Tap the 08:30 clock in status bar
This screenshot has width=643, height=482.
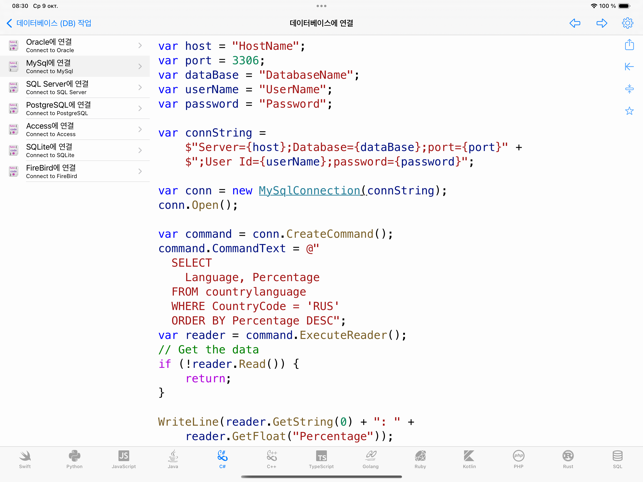tap(20, 6)
